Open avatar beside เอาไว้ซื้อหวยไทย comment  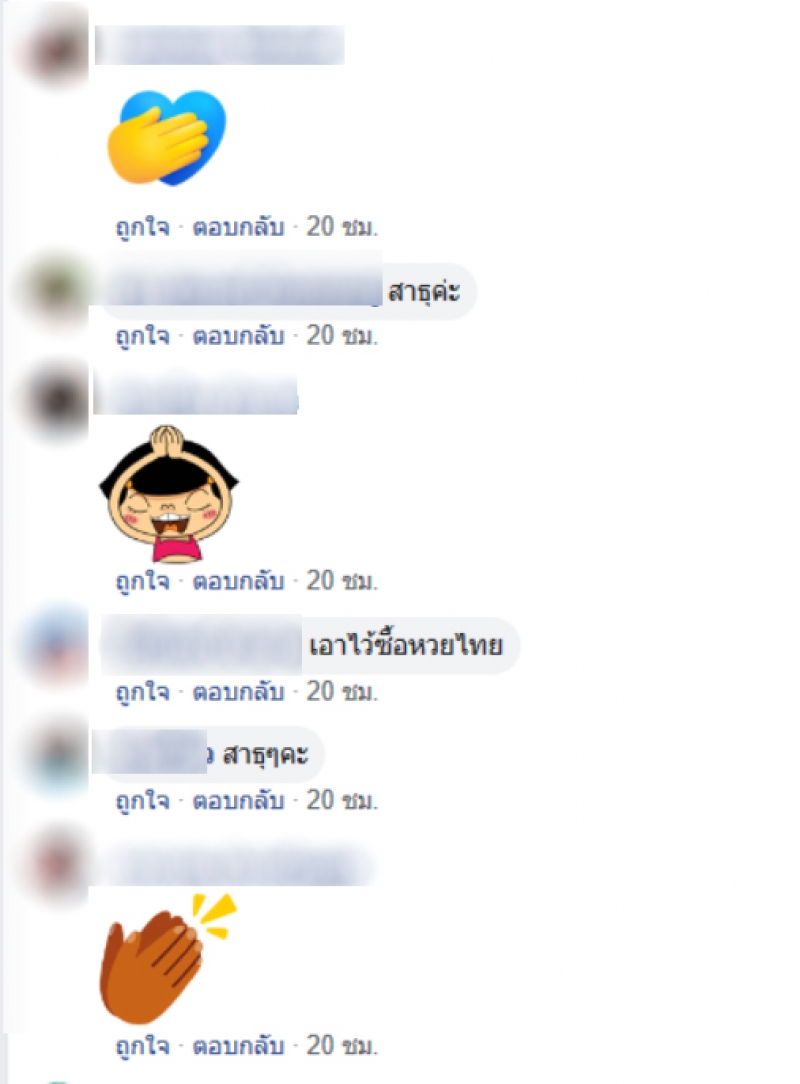click(55, 646)
